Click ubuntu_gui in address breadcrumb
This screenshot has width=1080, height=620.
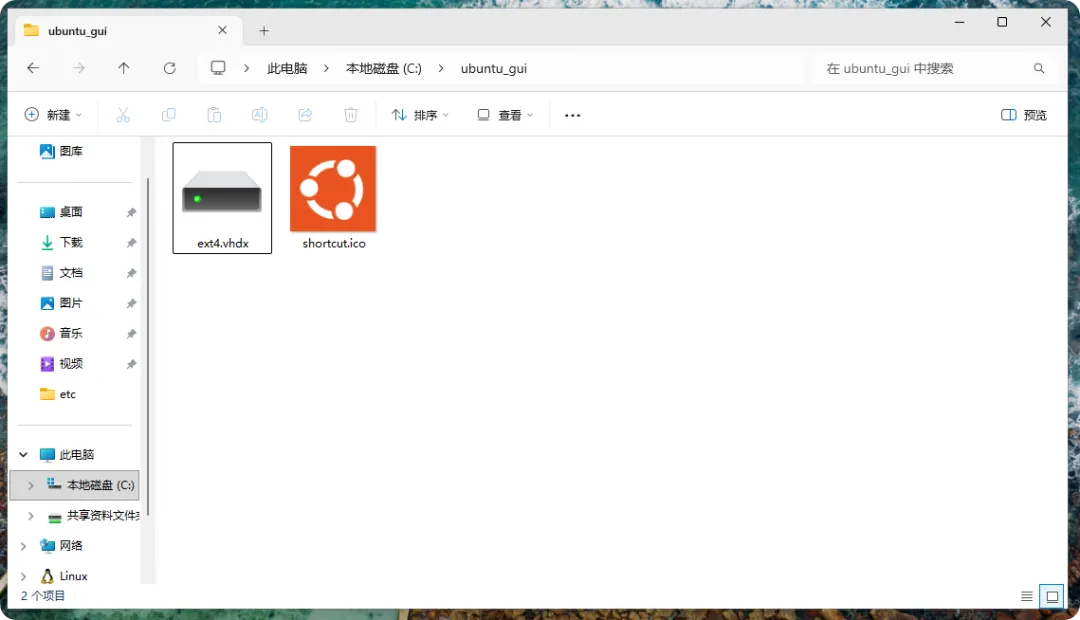coord(494,68)
